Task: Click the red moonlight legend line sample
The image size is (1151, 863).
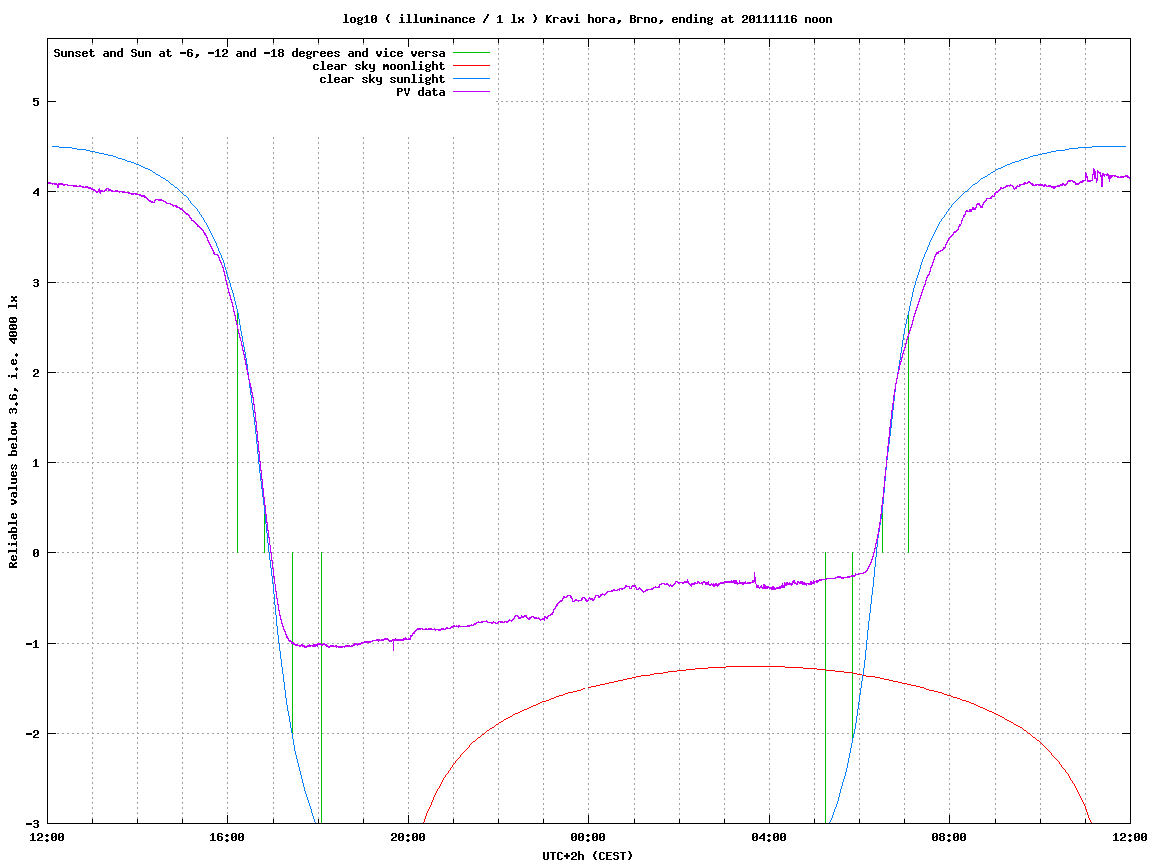Action: point(471,66)
